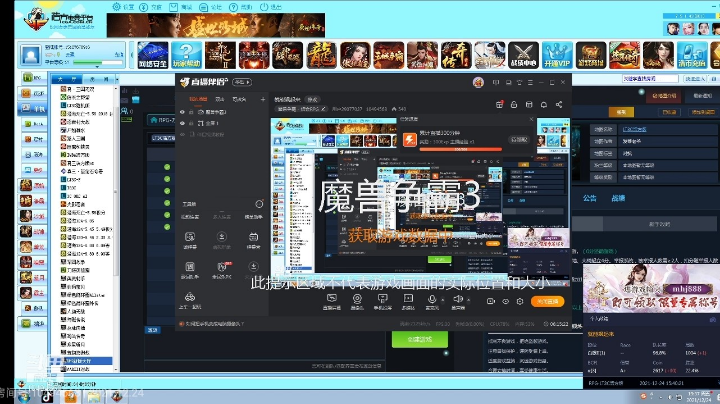
Task: Click the room title pill with pencil icon
Action: point(301,109)
